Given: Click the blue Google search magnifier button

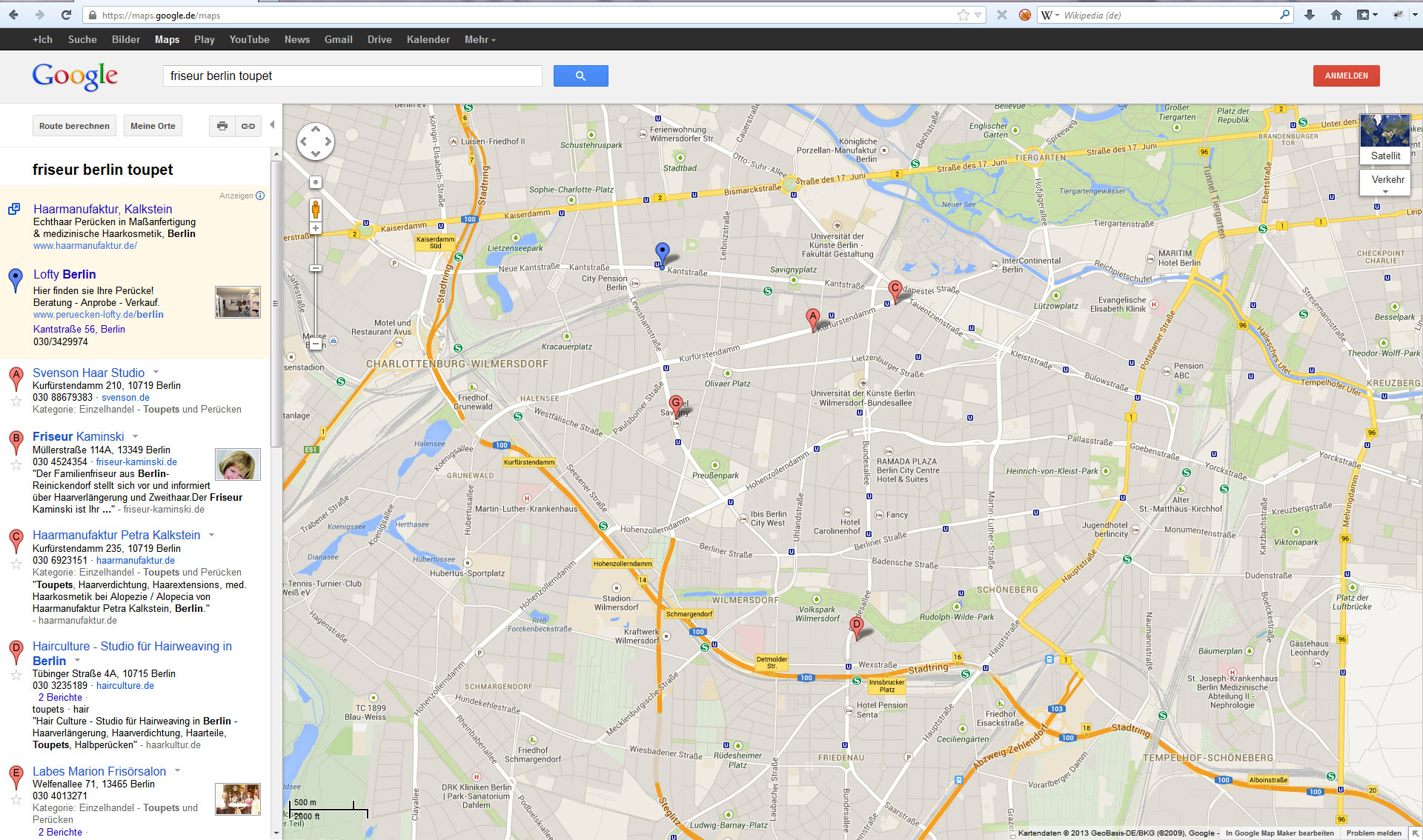Looking at the screenshot, I should [580, 76].
